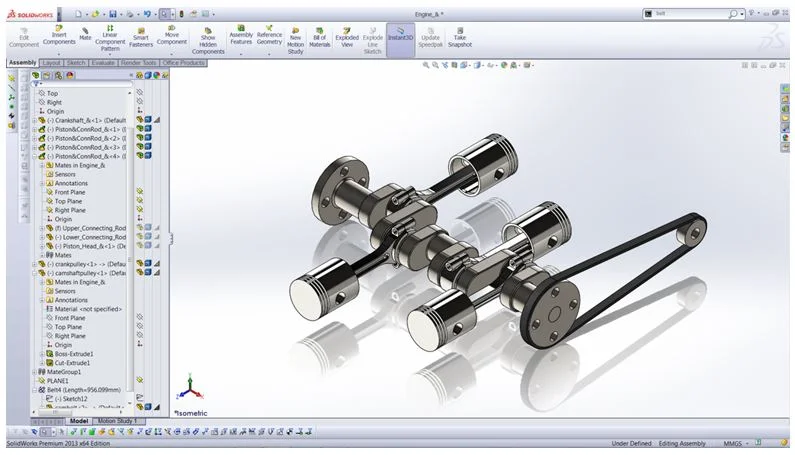Click the Smart Fasteners tool
This screenshot has width=795, height=455.
click(141, 38)
